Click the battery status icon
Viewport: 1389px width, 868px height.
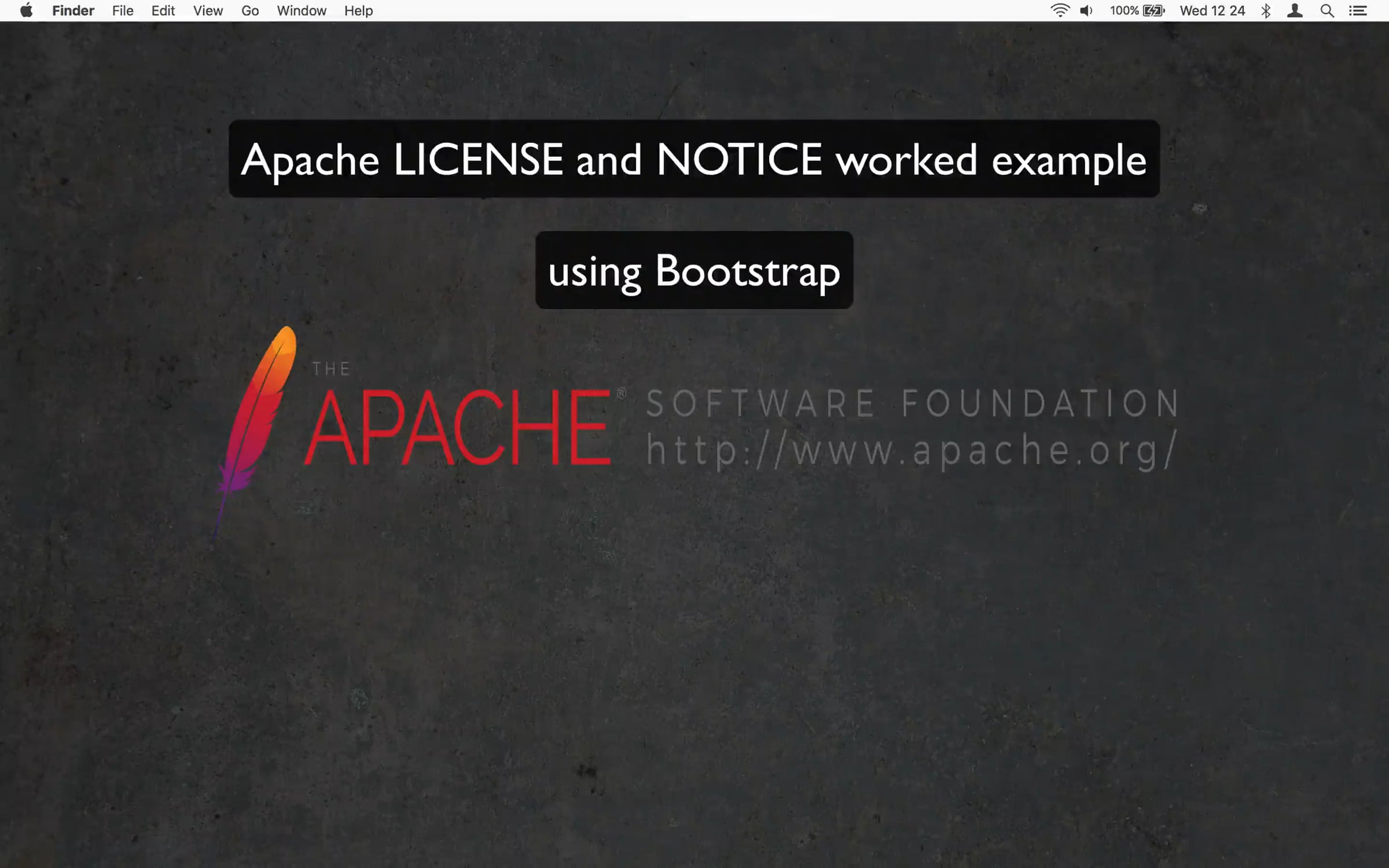pos(1153,10)
